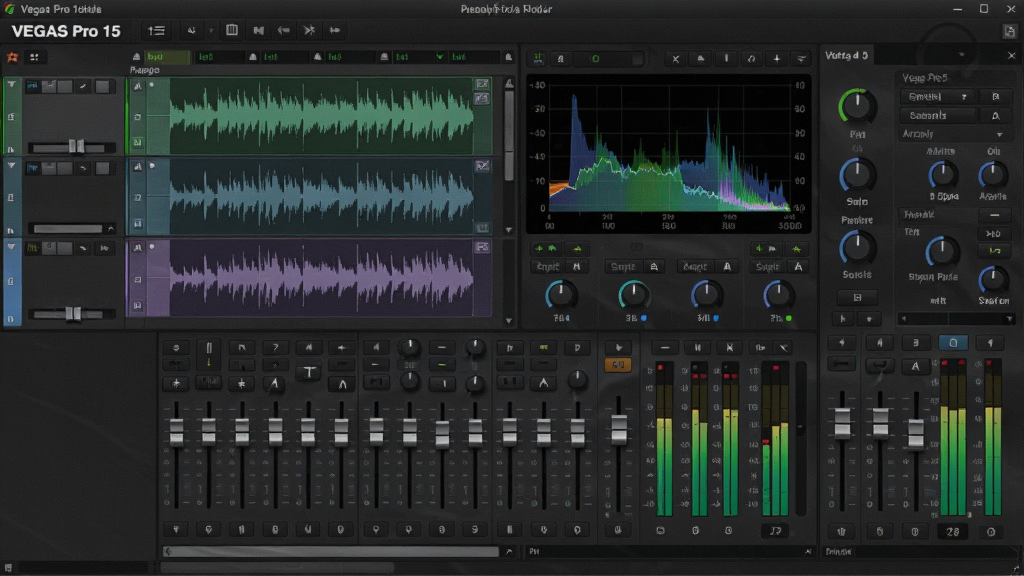Click the orange star icon above the tracks
Image resolution: width=1024 pixels, height=576 pixels.
12,57
